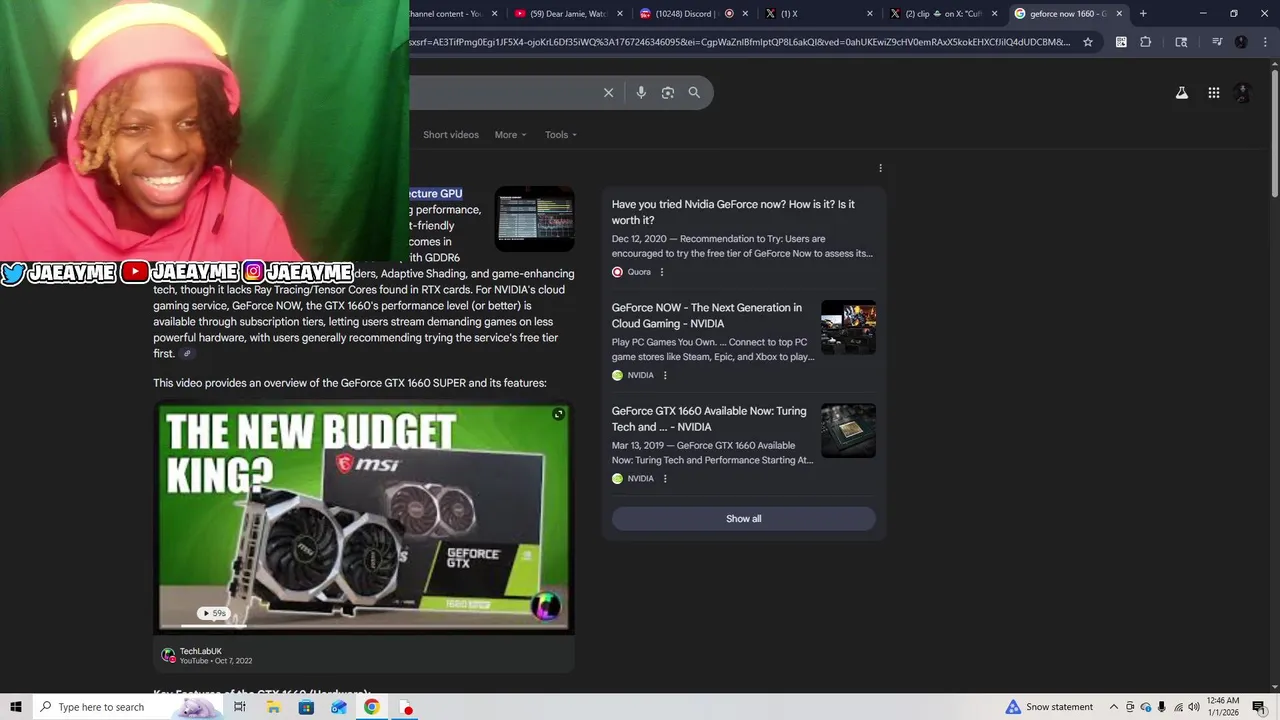Viewport: 1280px width, 720px height.
Task: Select the Short videos filter tab
Action: pyautogui.click(x=451, y=135)
